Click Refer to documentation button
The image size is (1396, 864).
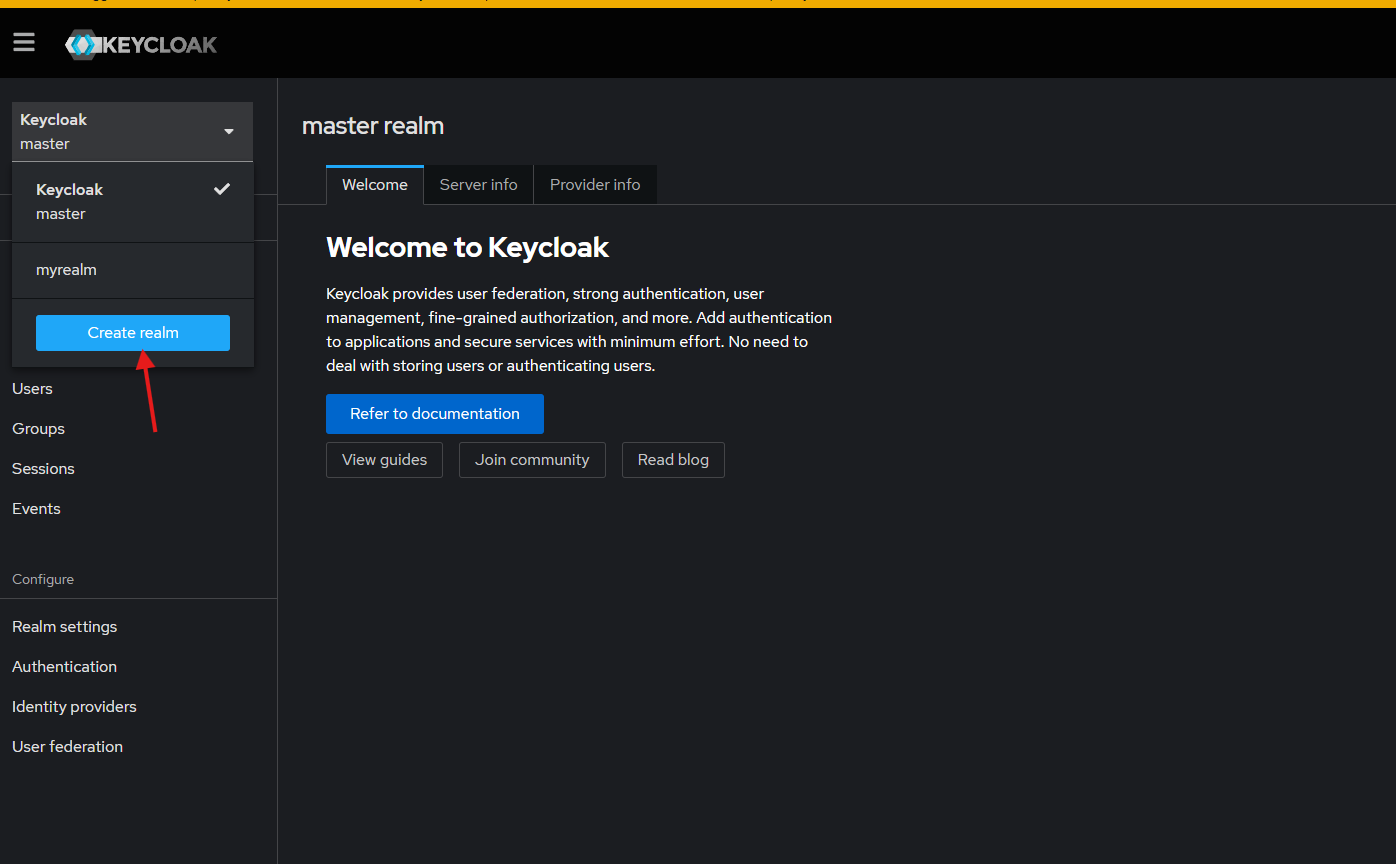coord(435,414)
